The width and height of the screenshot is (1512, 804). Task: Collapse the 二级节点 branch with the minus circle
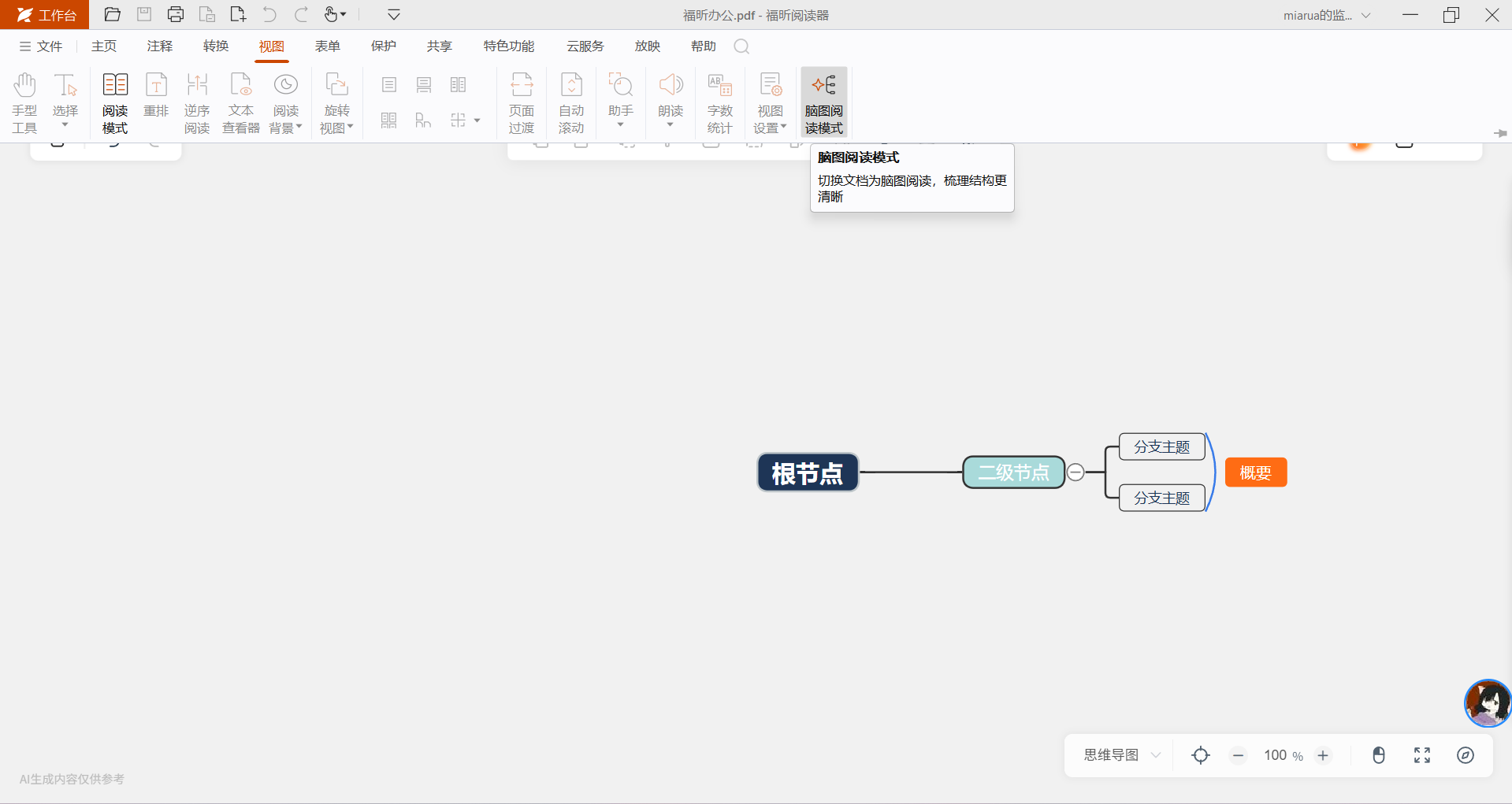coord(1075,472)
